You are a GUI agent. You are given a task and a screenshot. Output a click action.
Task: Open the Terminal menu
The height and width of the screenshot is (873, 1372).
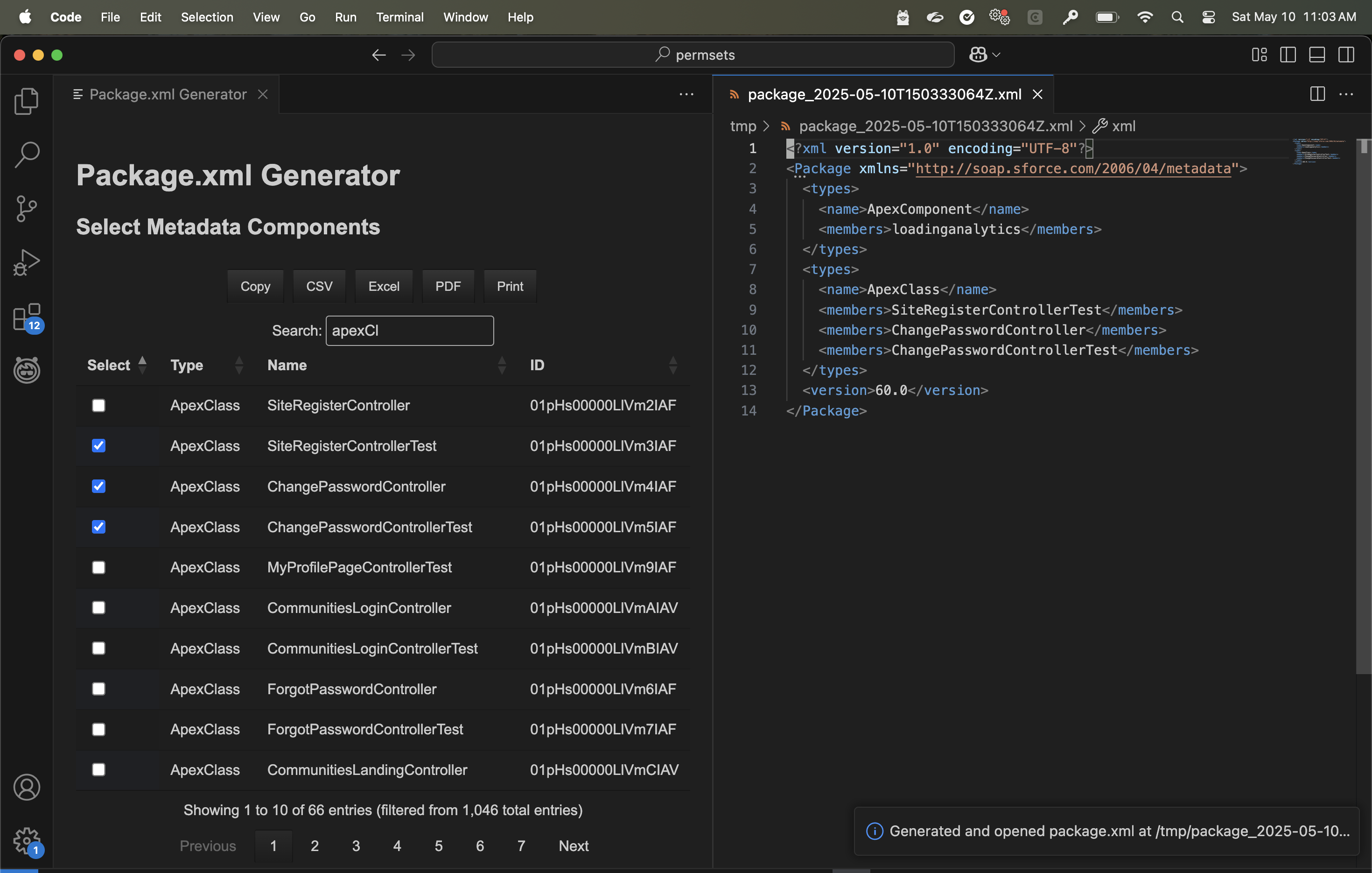(399, 17)
